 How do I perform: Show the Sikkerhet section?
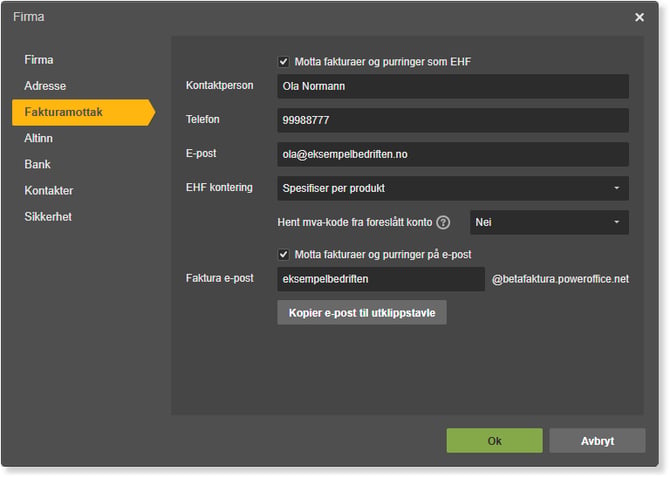pyautogui.click(x=48, y=217)
